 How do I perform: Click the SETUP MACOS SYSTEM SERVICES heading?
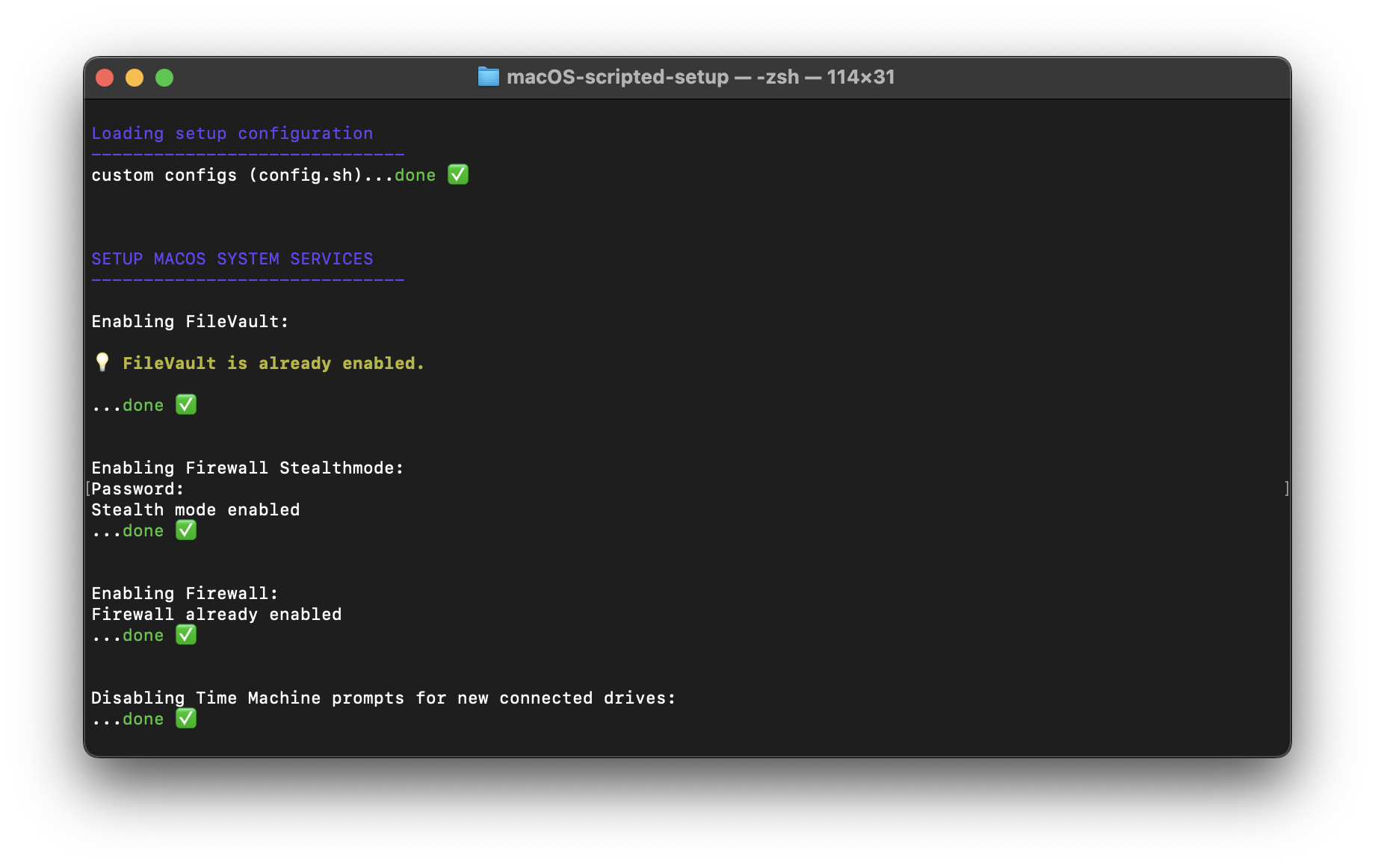[x=232, y=259]
